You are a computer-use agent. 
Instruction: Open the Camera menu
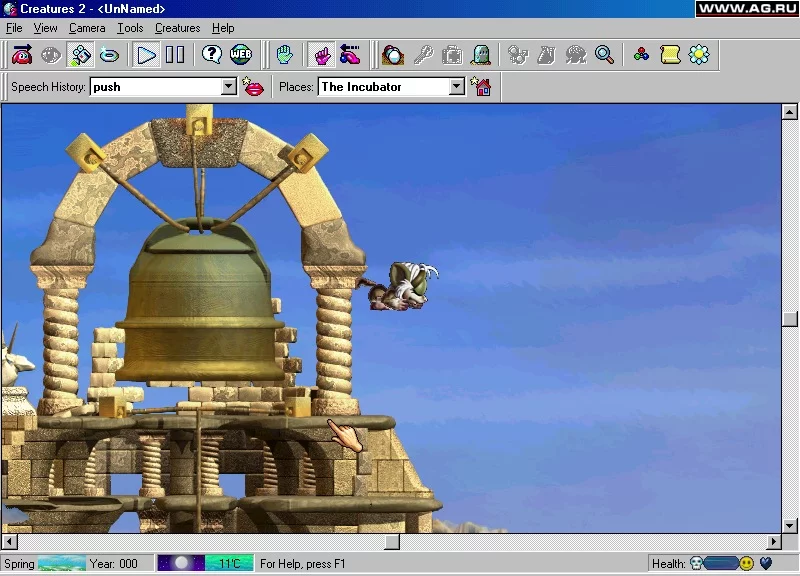(87, 28)
